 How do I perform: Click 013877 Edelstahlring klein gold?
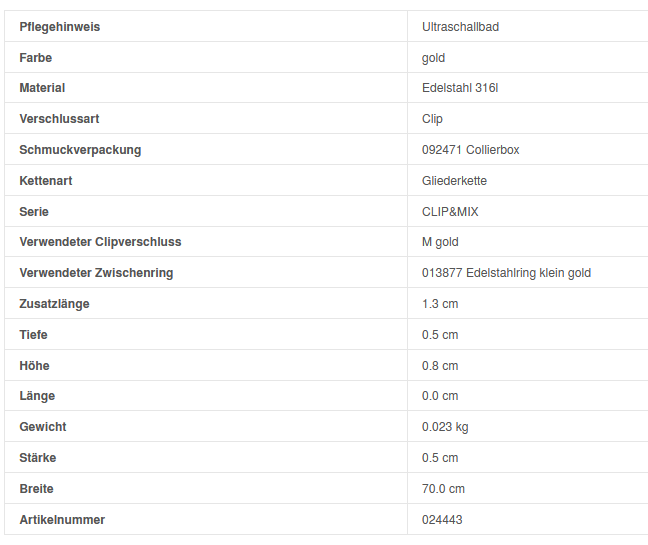click(506, 273)
